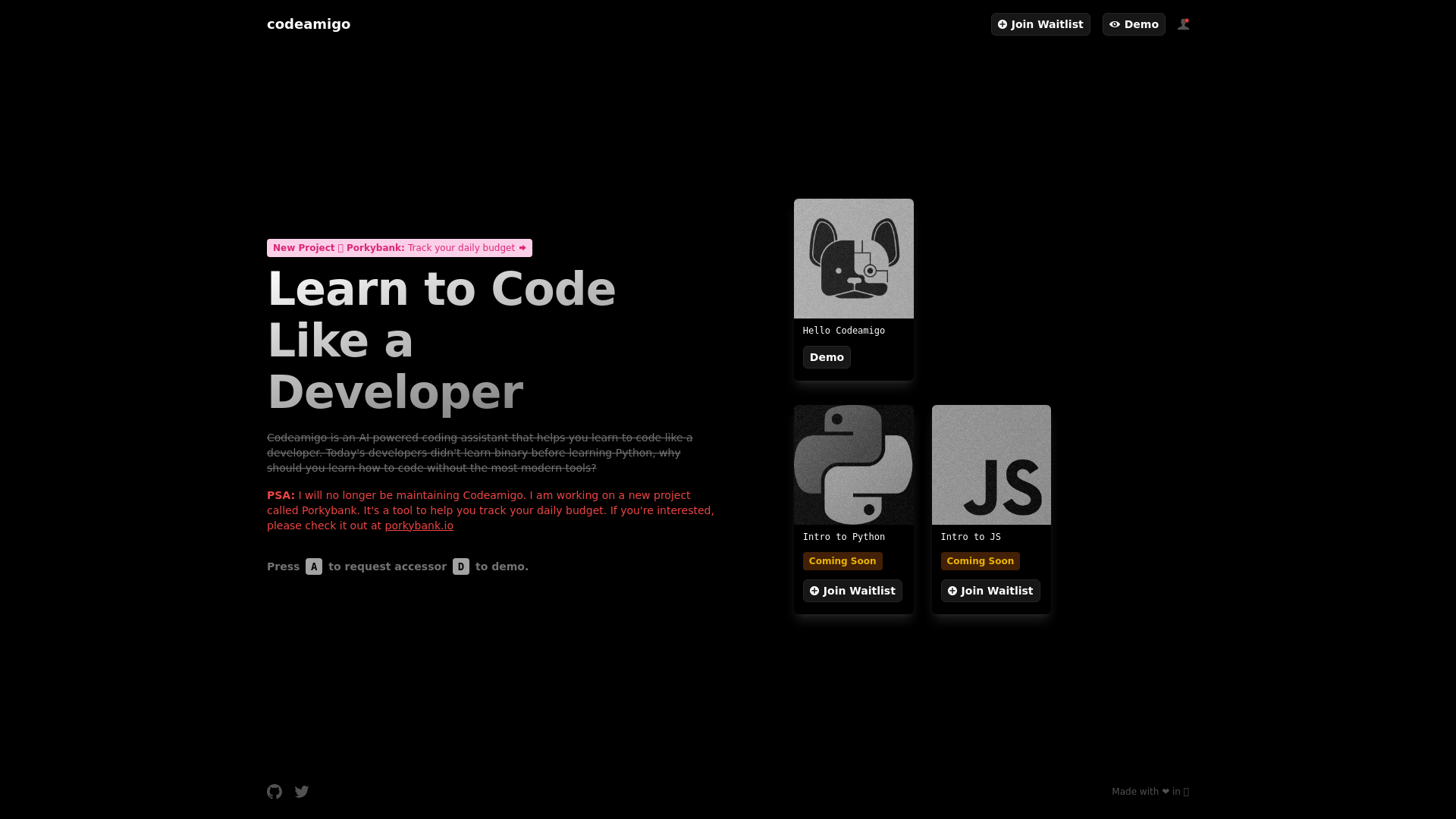Click the header Join Waitlist button
This screenshot has height=819, width=1456.
pos(1040,24)
